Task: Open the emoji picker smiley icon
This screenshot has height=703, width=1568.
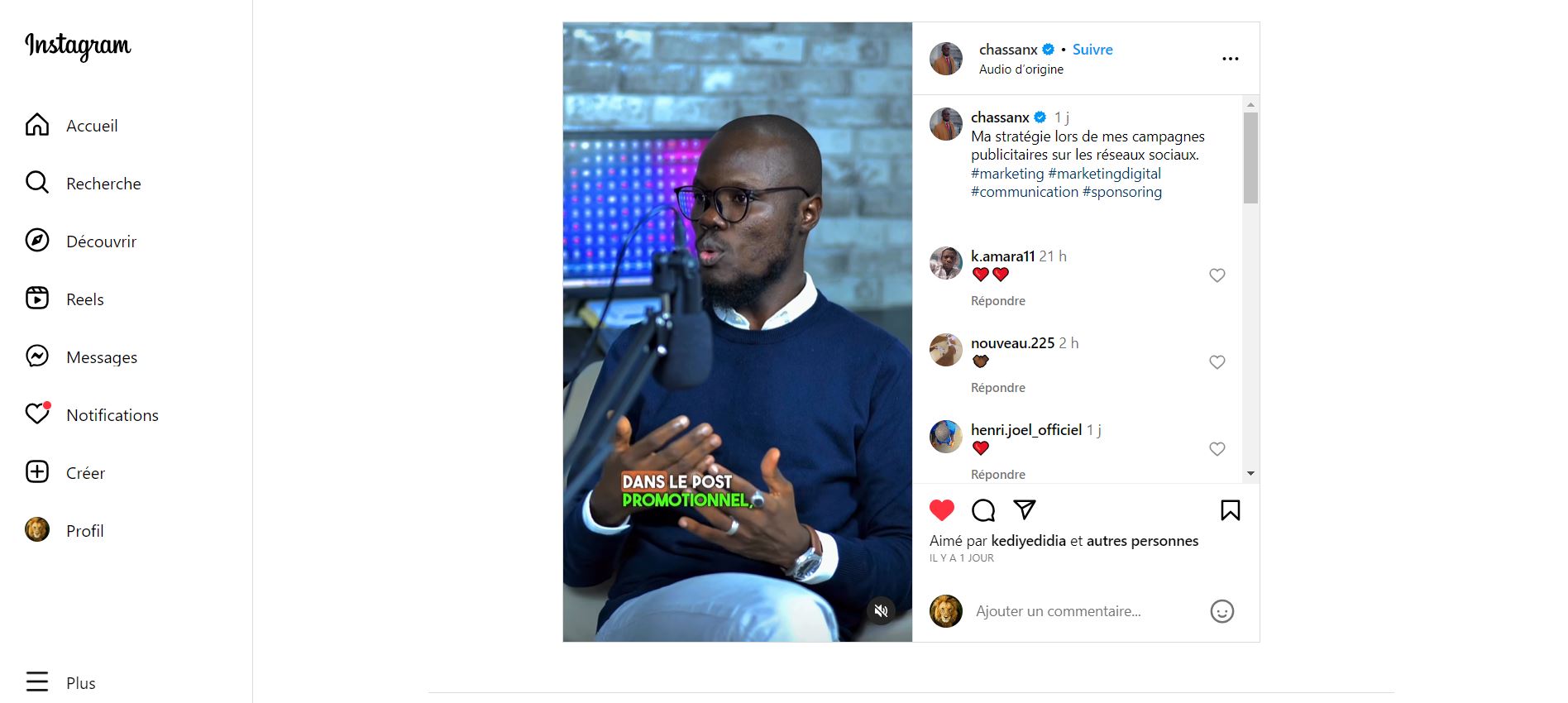Action: click(1222, 611)
